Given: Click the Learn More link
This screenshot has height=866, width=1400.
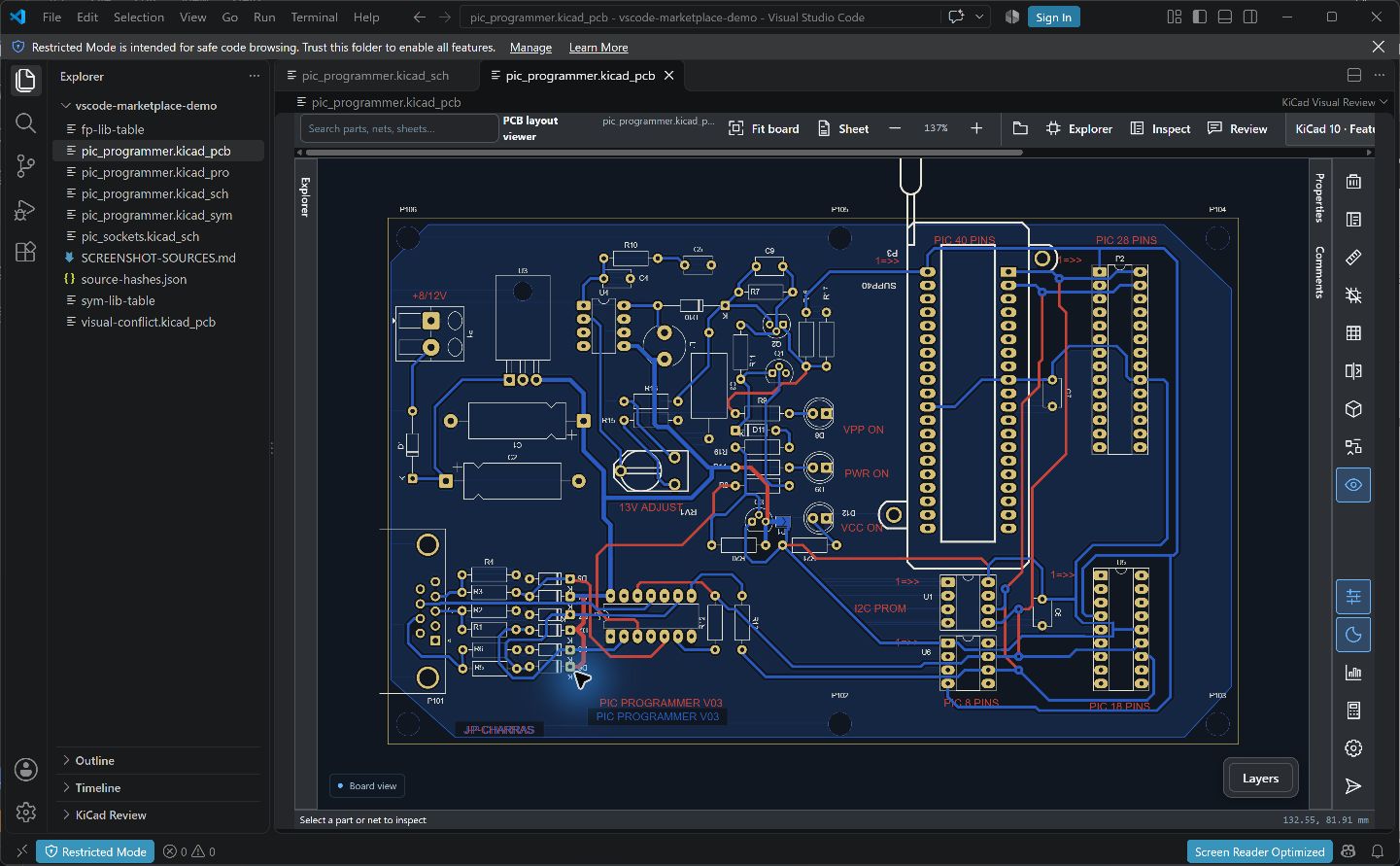Looking at the screenshot, I should click(598, 47).
